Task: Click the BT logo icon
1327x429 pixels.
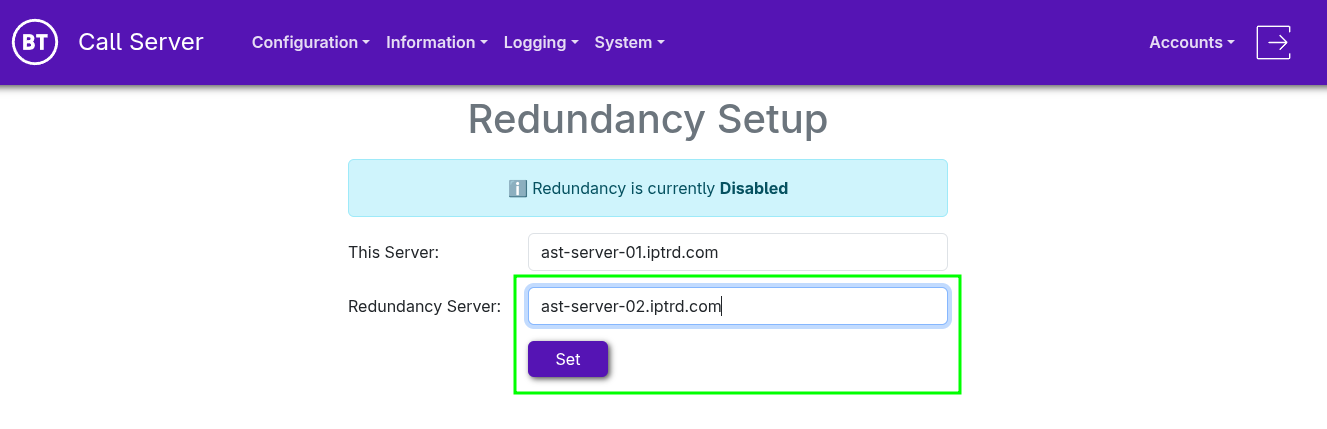Action: [35, 42]
